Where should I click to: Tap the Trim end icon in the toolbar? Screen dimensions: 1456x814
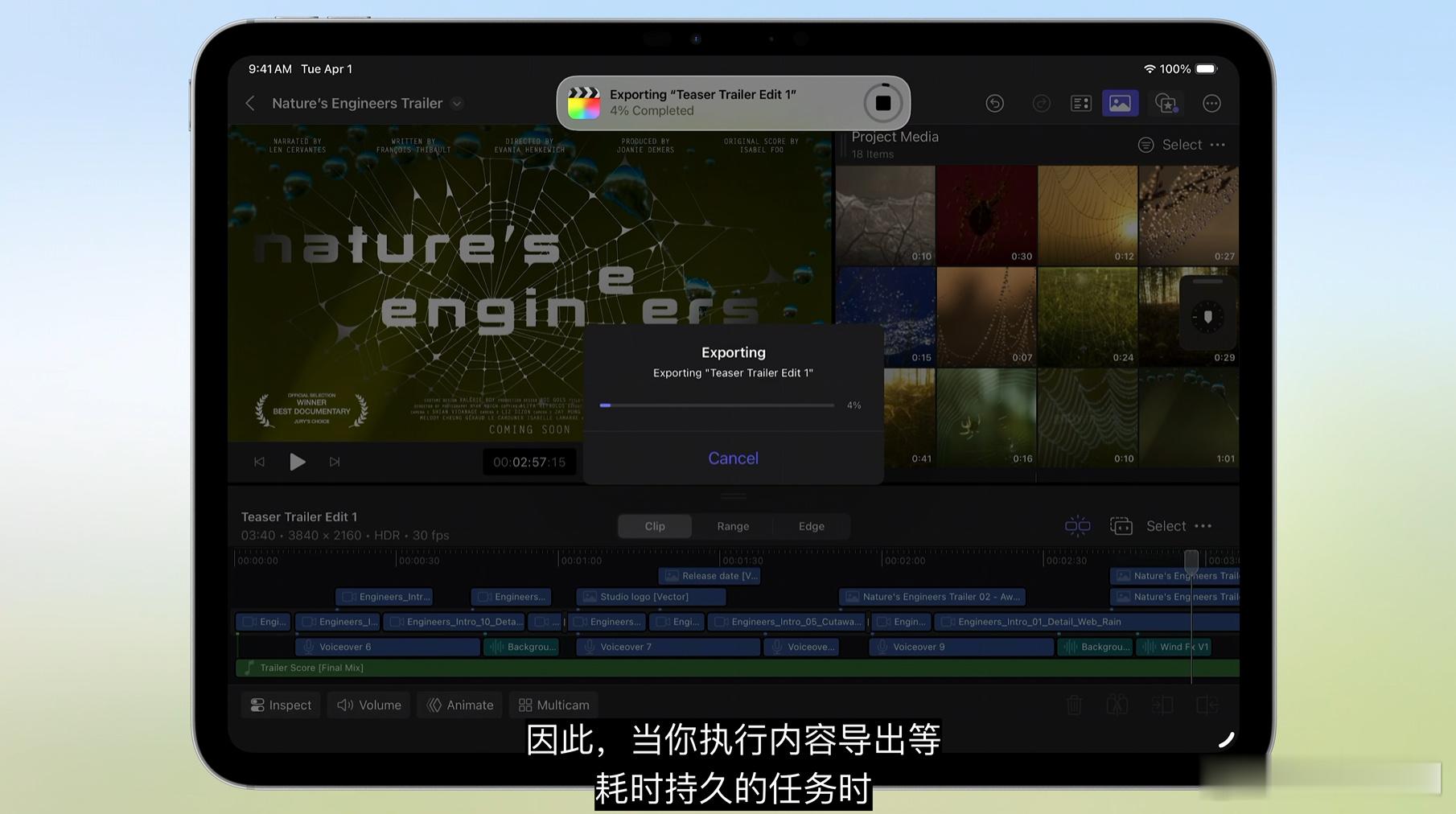[1207, 705]
